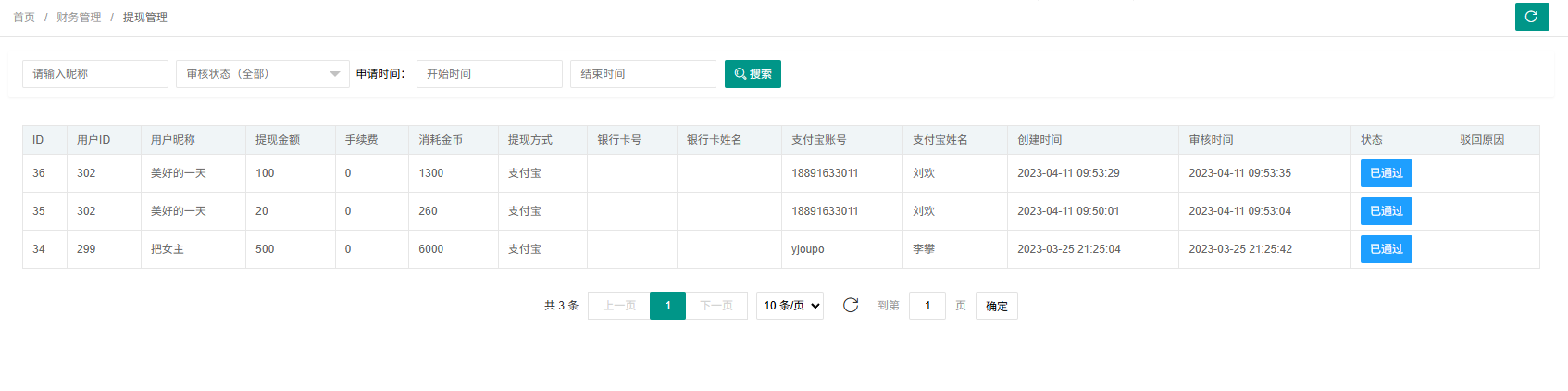Screen dimensions: 1568x391
Task: Click the jump-to page number input
Action: [x=927, y=306]
